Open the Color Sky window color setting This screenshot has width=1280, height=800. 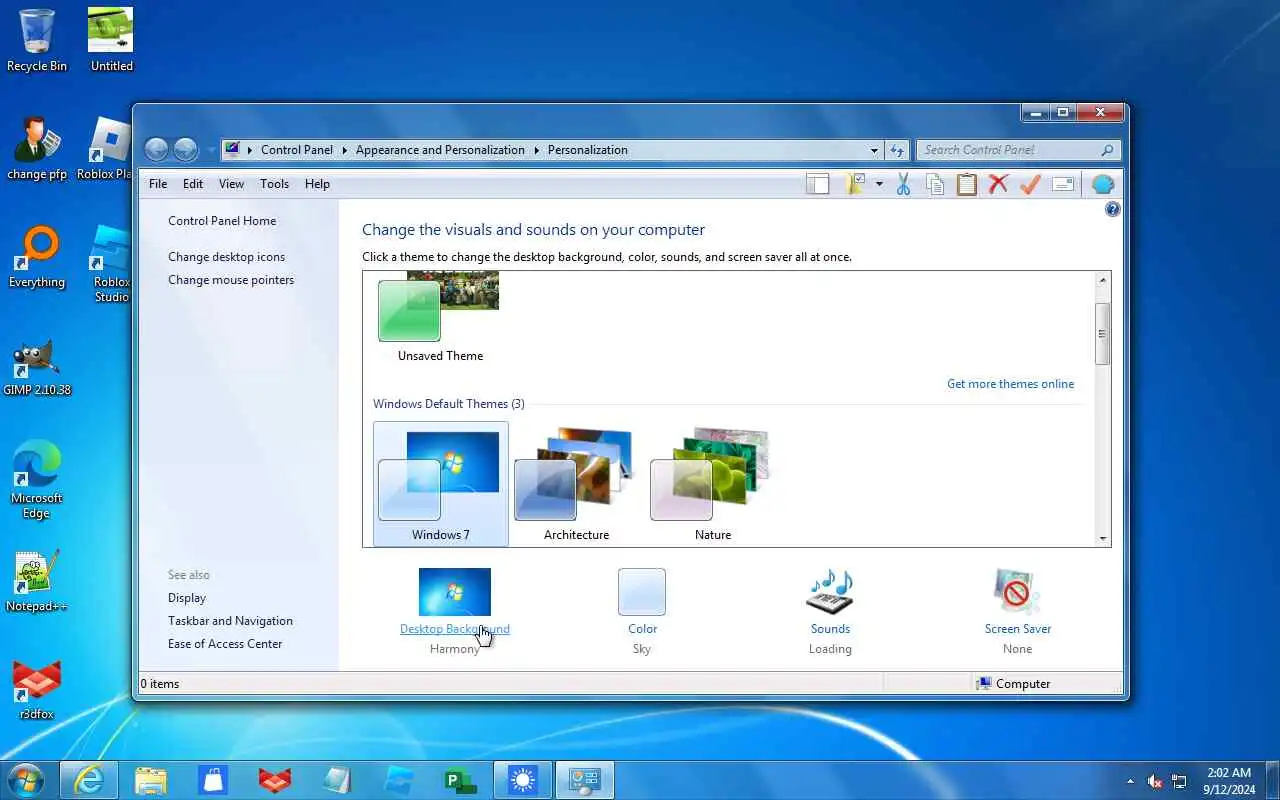[x=642, y=611]
